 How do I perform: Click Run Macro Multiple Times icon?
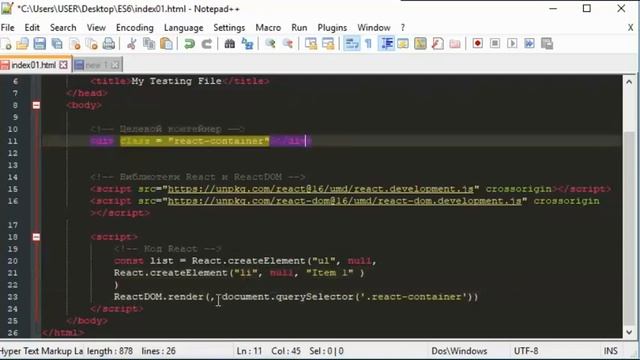529,43
